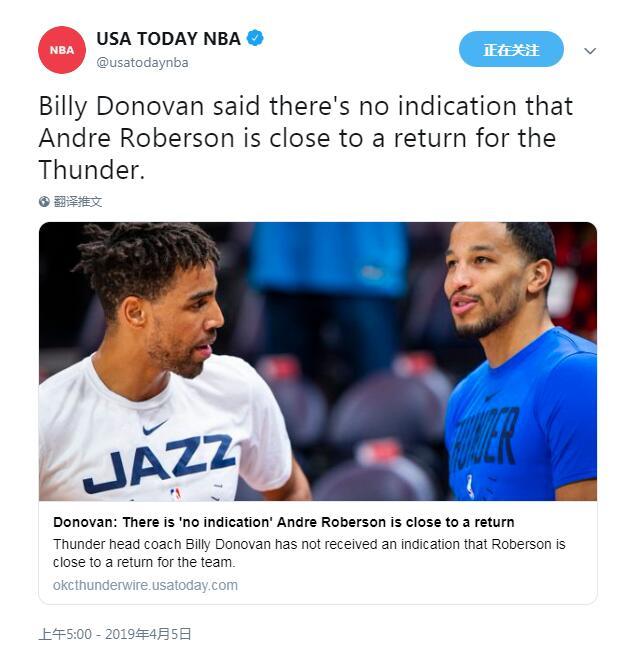
Task: Click the NBA logo on blue Thunder shirt
Action: tap(470, 486)
